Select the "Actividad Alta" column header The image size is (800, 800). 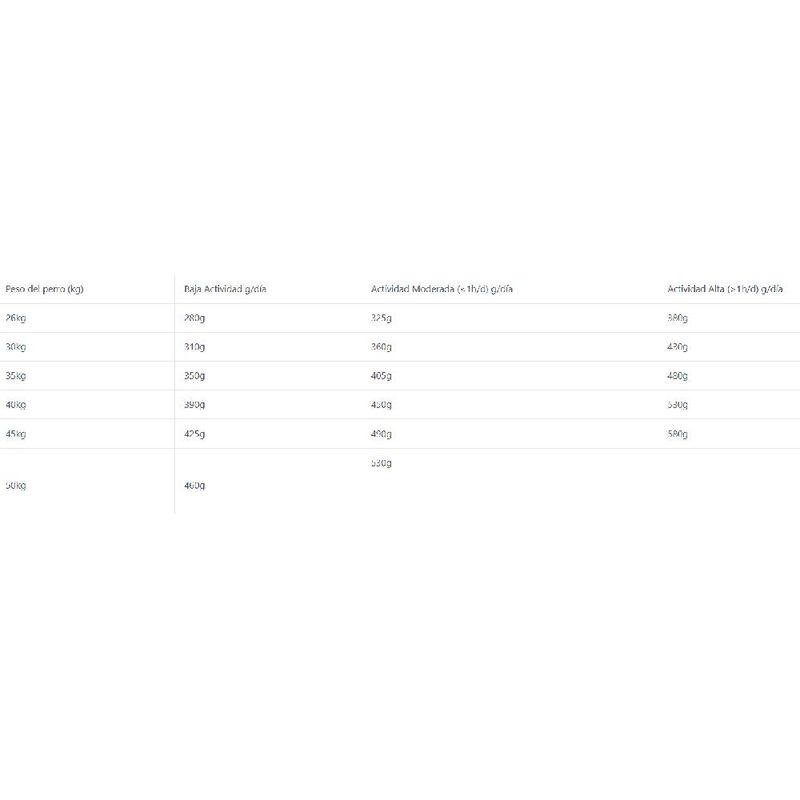click(x=725, y=289)
